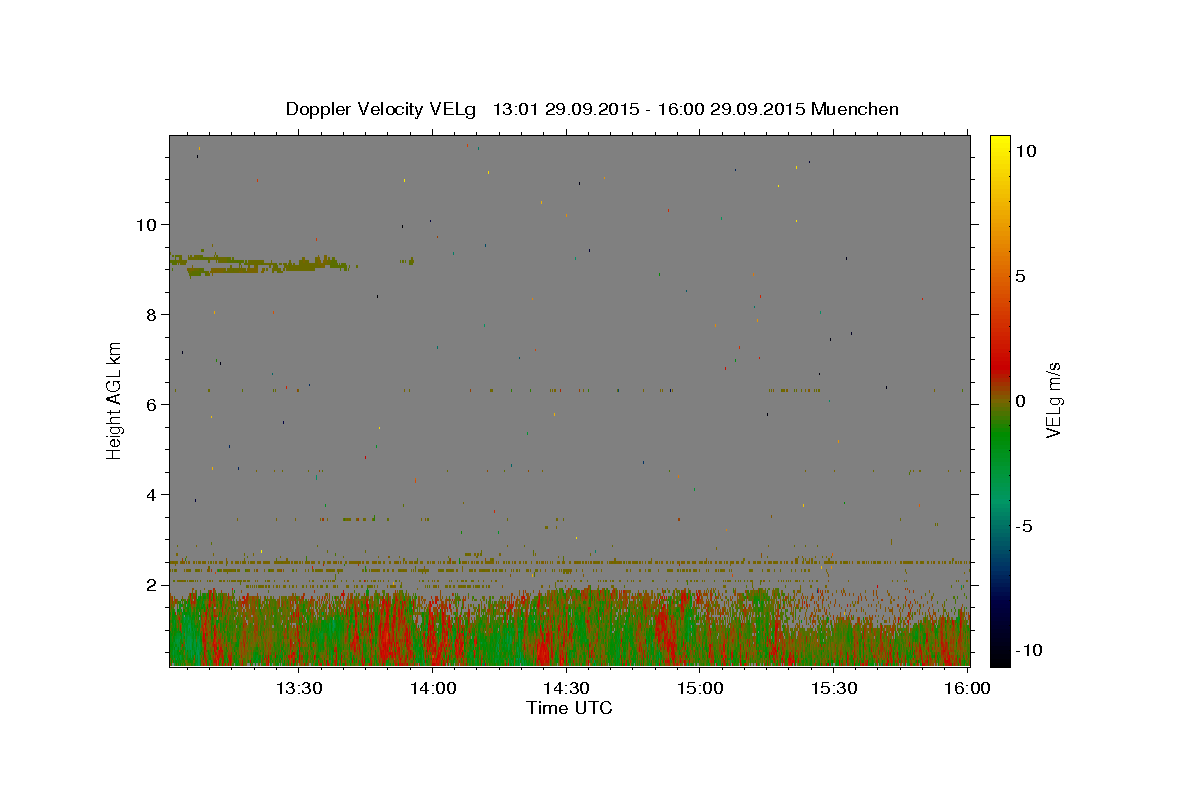Click the colorbar tick label 0

point(1019,401)
